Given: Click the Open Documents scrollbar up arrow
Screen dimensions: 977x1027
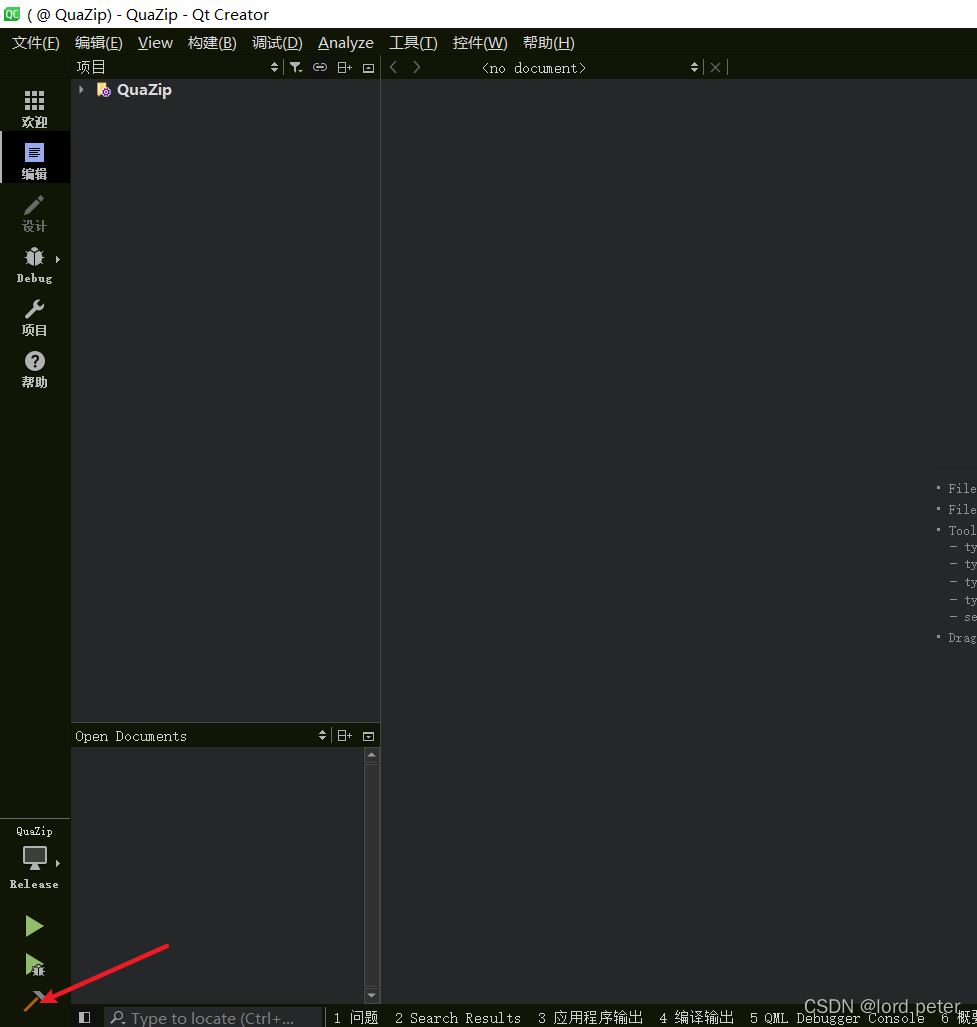Looking at the screenshot, I should tap(371, 755).
